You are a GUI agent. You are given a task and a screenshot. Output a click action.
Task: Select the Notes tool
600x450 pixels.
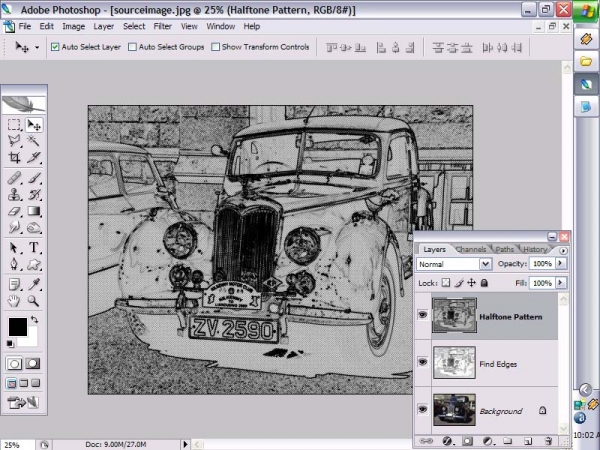[14, 284]
